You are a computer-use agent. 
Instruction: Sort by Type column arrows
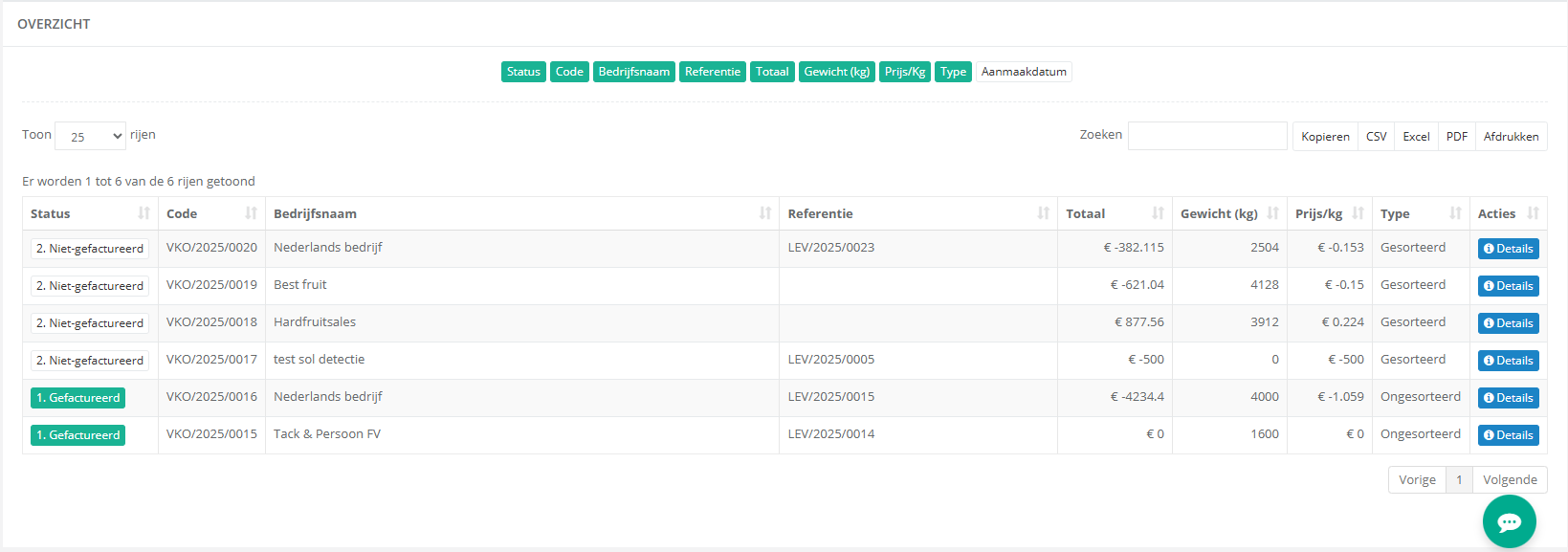pos(1455,213)
